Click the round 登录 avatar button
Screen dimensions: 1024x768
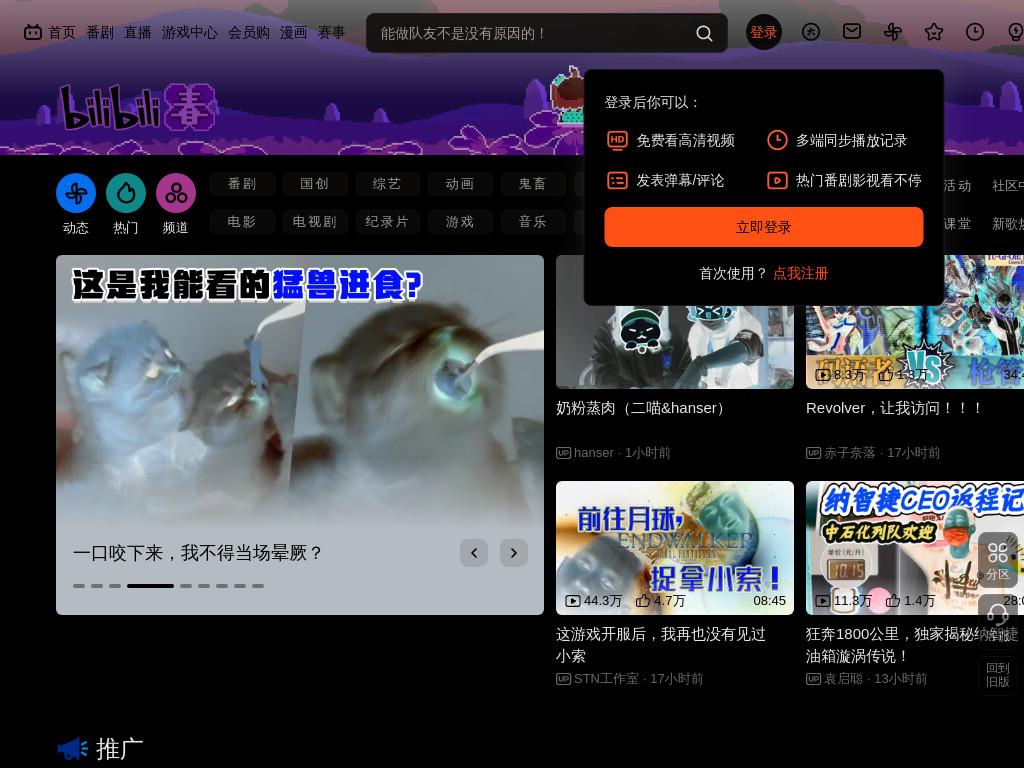click(x=763, y=32)
